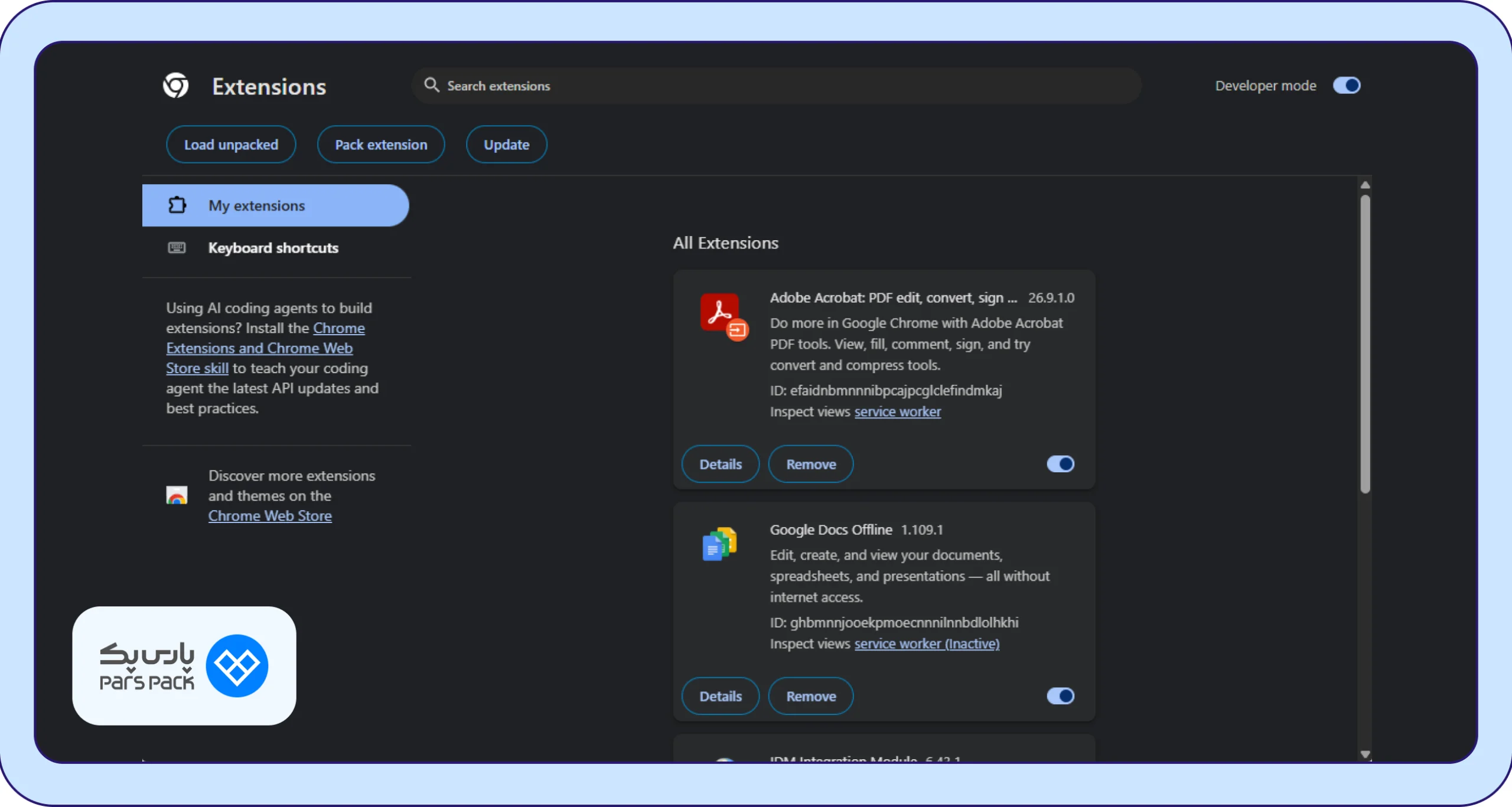Click the ID ghbmnnjooekpmoecnnnilnnbdlolhkhi
This screenshot has width=1512, height=807.
pos(894,622)
